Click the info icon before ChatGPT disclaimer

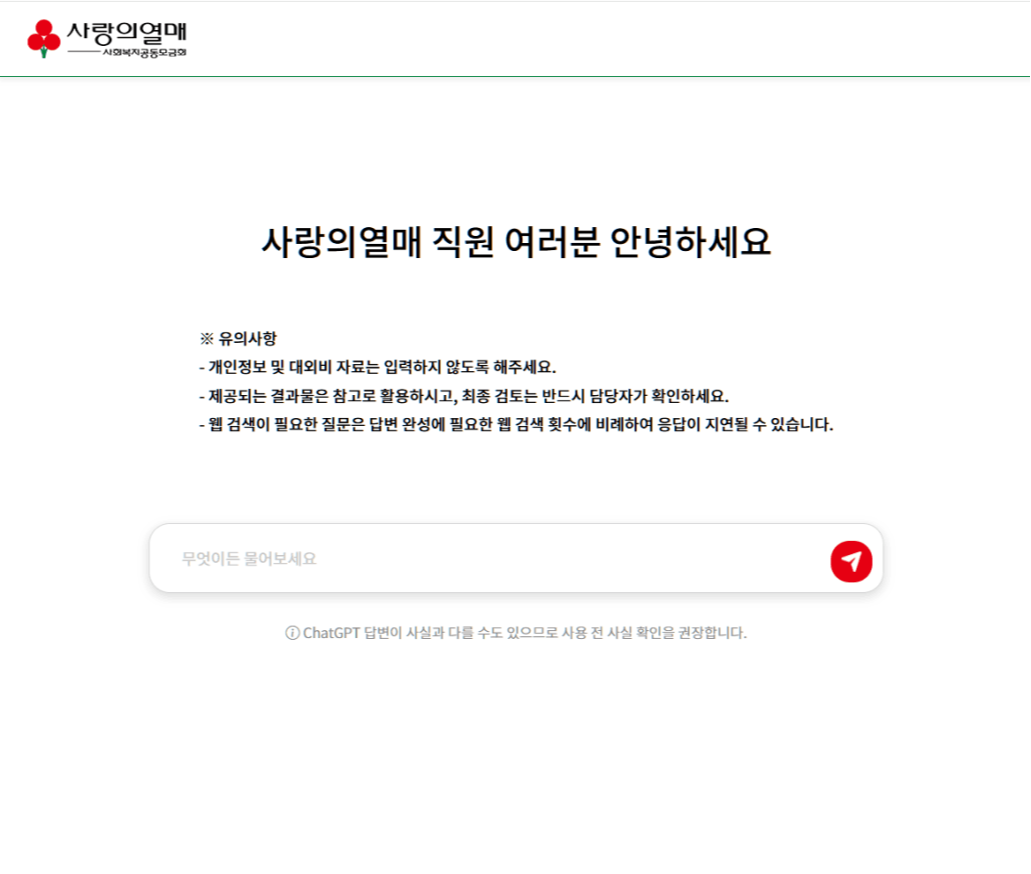292,633
